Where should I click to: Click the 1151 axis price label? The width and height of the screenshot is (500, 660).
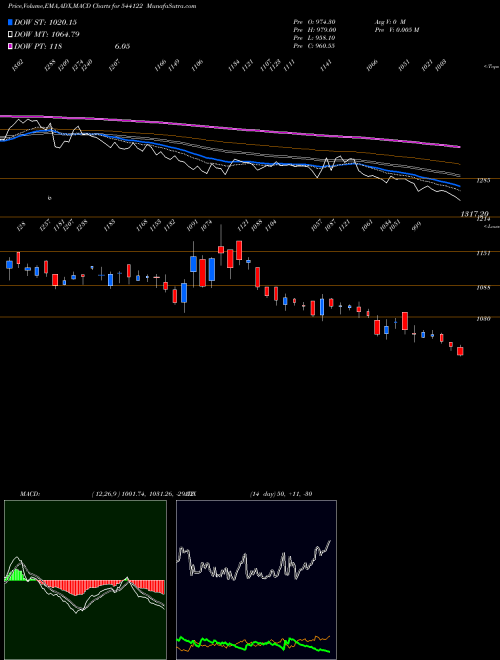(x=483, y=253)
